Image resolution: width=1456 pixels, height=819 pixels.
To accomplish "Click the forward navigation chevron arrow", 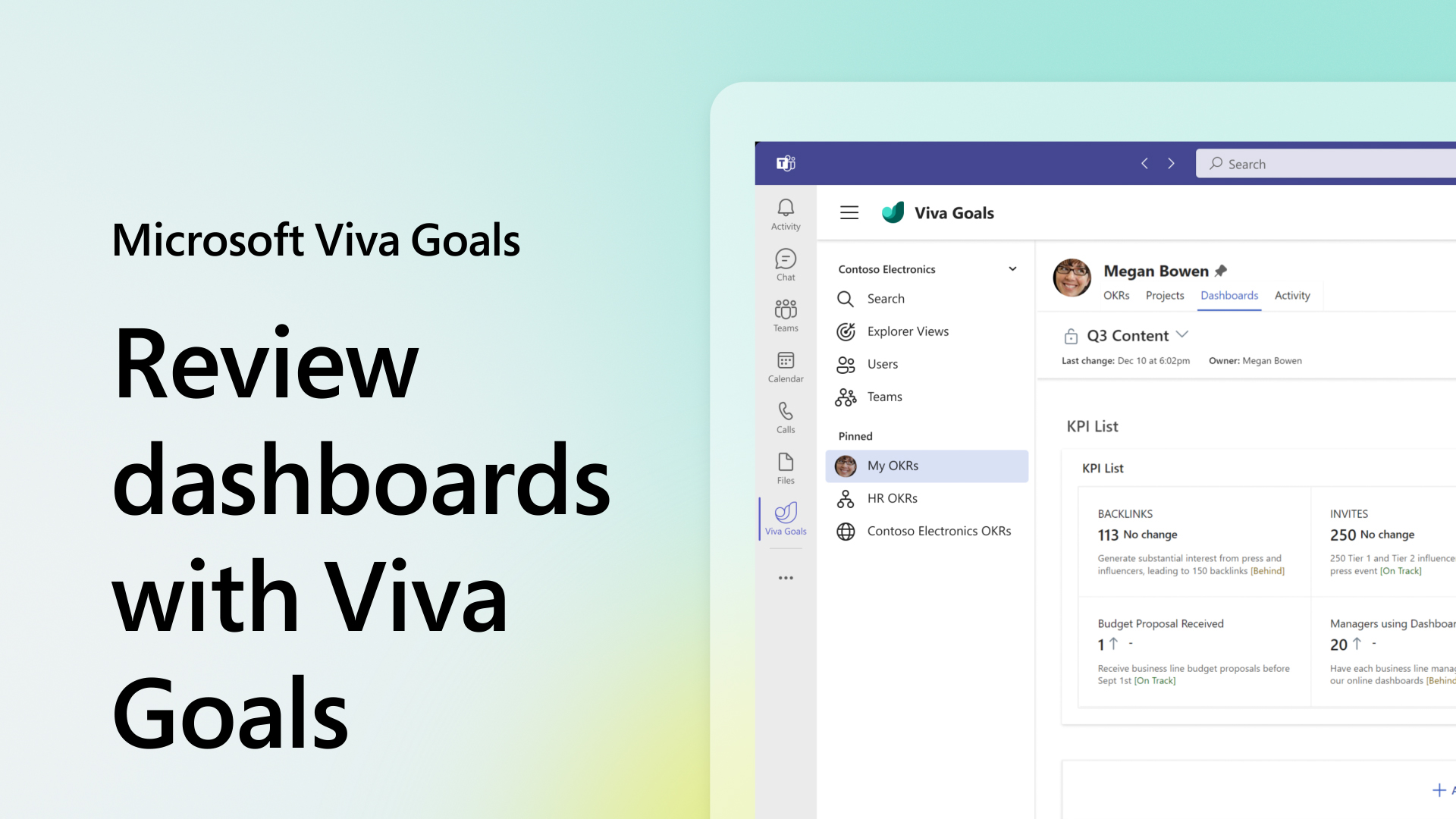I will click(x=1171, y=163).
